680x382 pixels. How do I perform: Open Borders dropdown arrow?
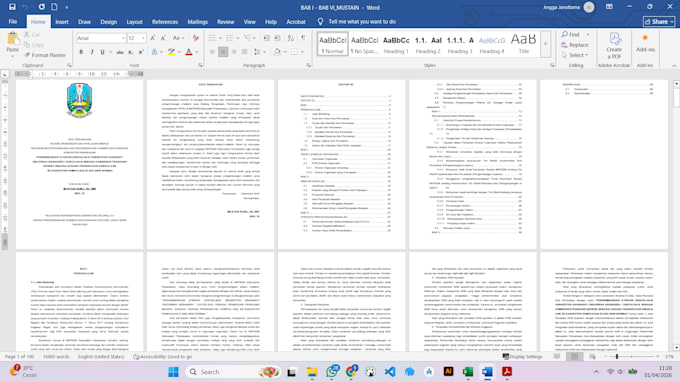[302, 52]
